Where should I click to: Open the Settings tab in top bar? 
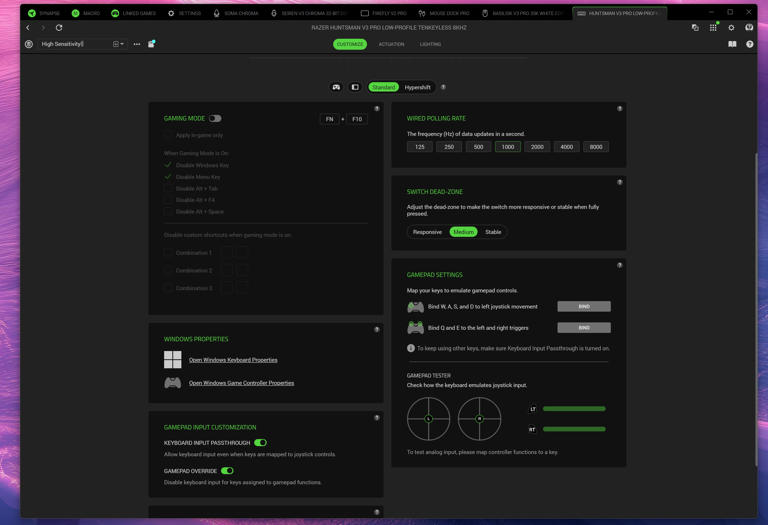(185, 13)
